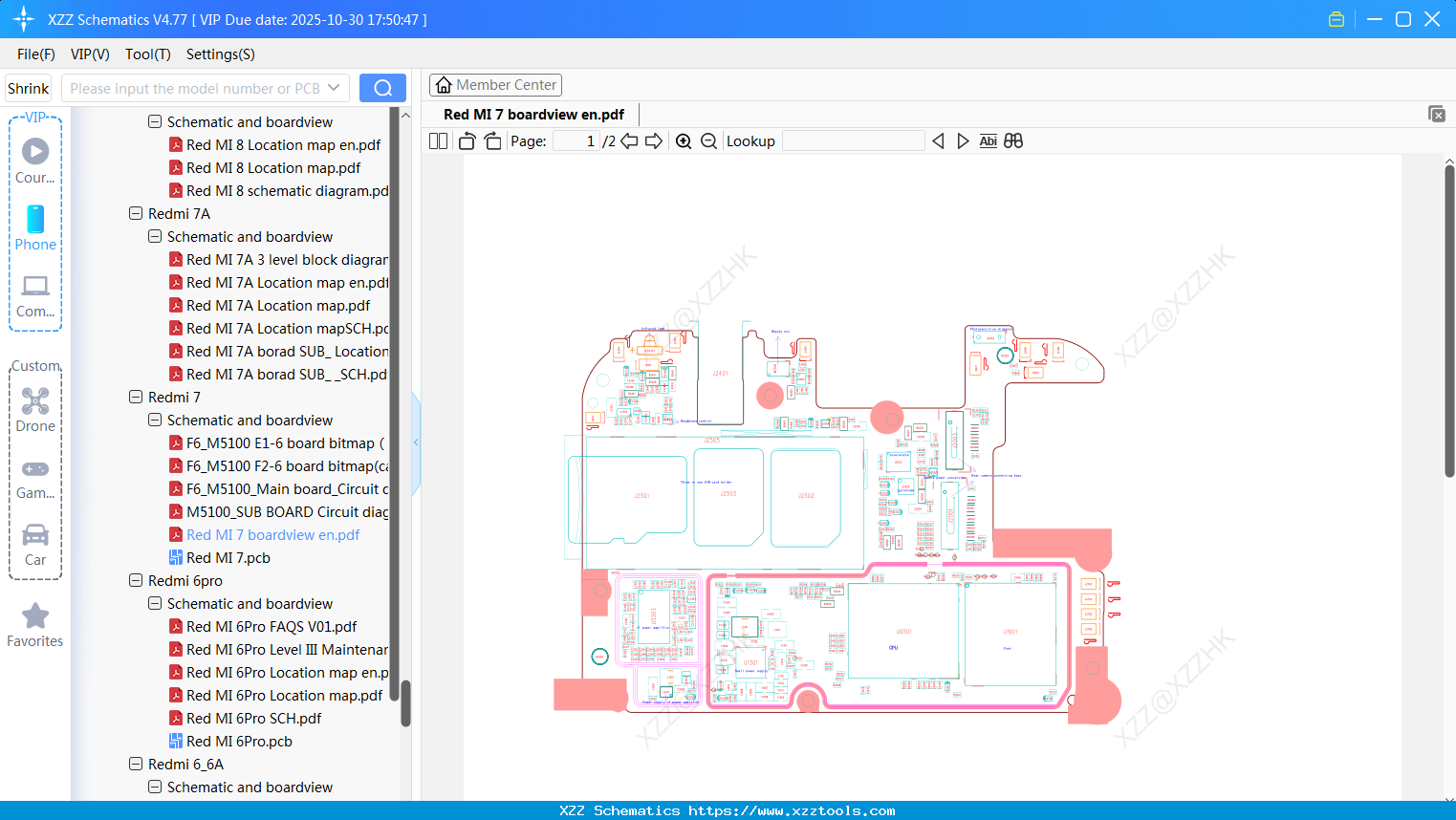The height and width of the screenshot is (820, 1456).
Task: Collapse the Redmi 6_6A tree node
Action: tap(136, 765)
